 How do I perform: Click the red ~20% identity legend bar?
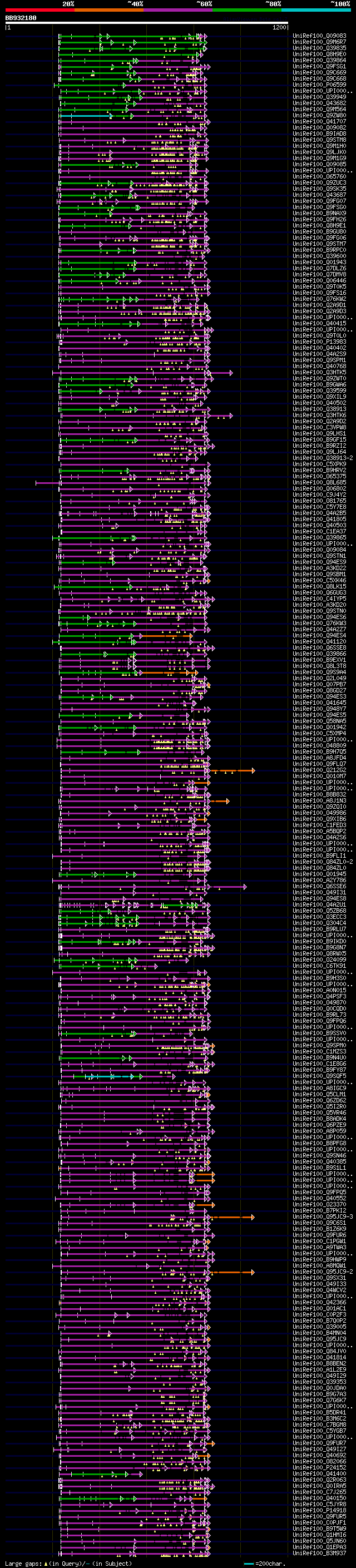pyautogui.click(x=39, y=10)
